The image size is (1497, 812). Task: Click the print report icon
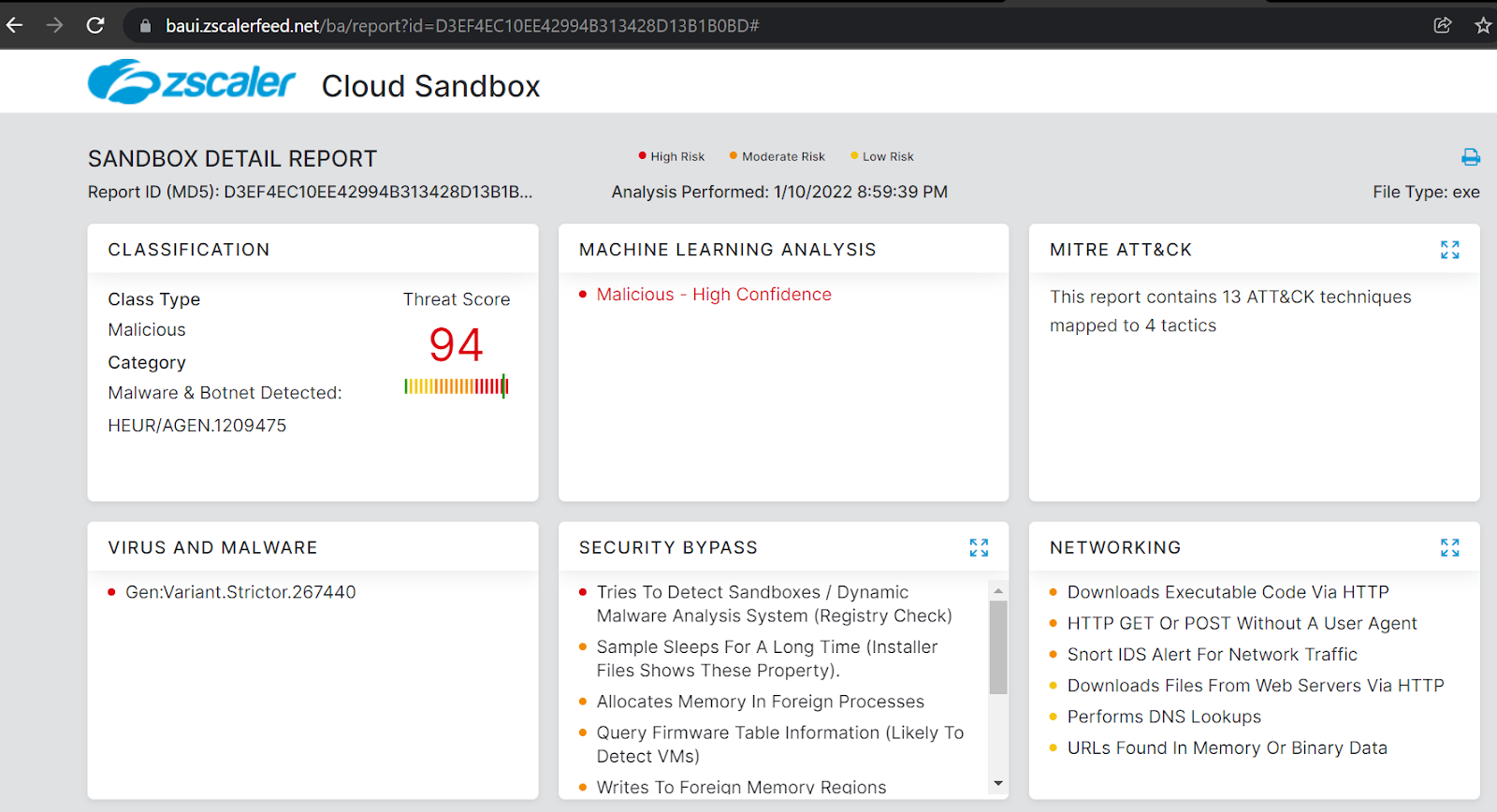(1470, 157)
